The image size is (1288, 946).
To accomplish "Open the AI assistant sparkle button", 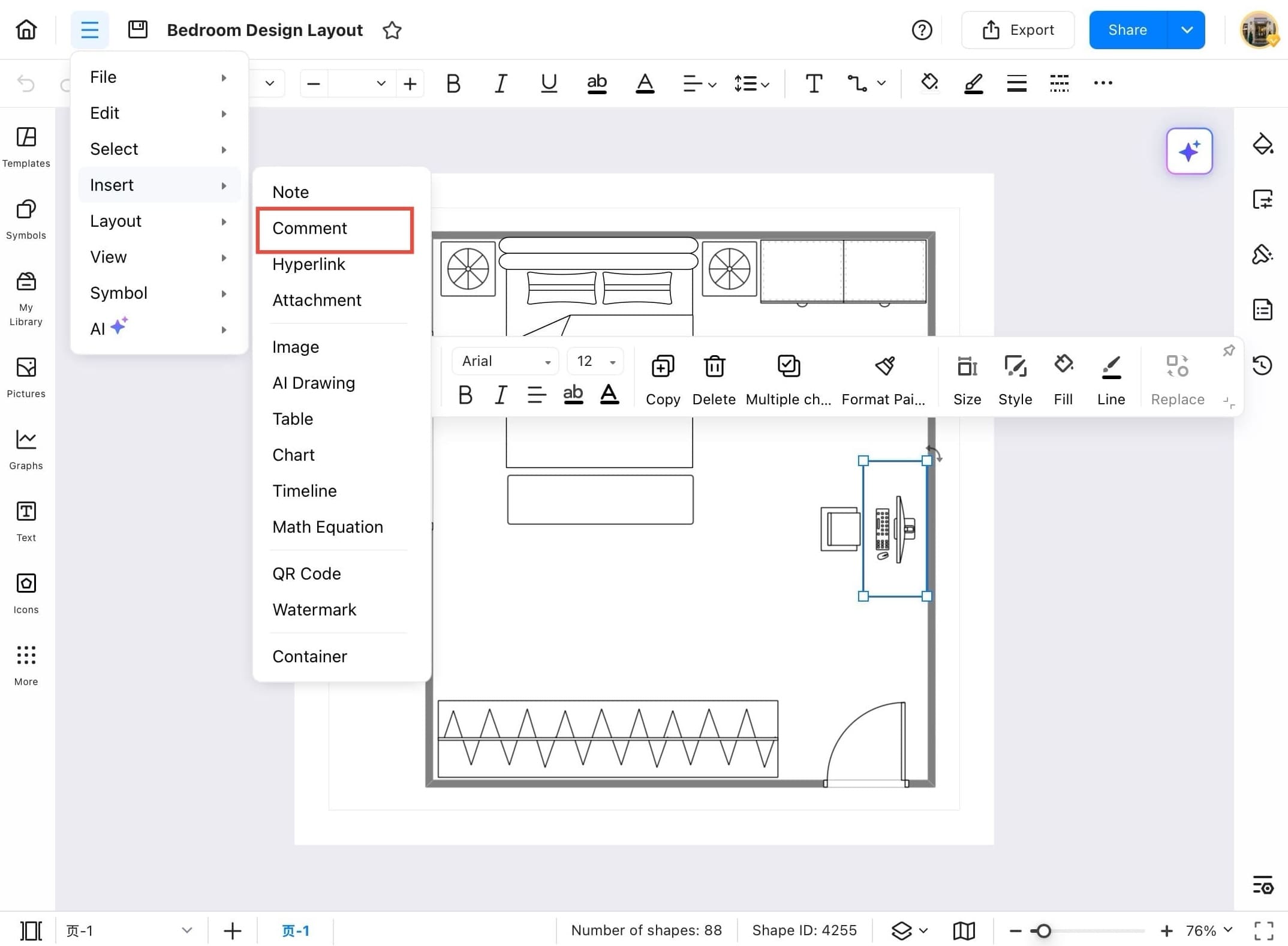I will point(1188,151).
